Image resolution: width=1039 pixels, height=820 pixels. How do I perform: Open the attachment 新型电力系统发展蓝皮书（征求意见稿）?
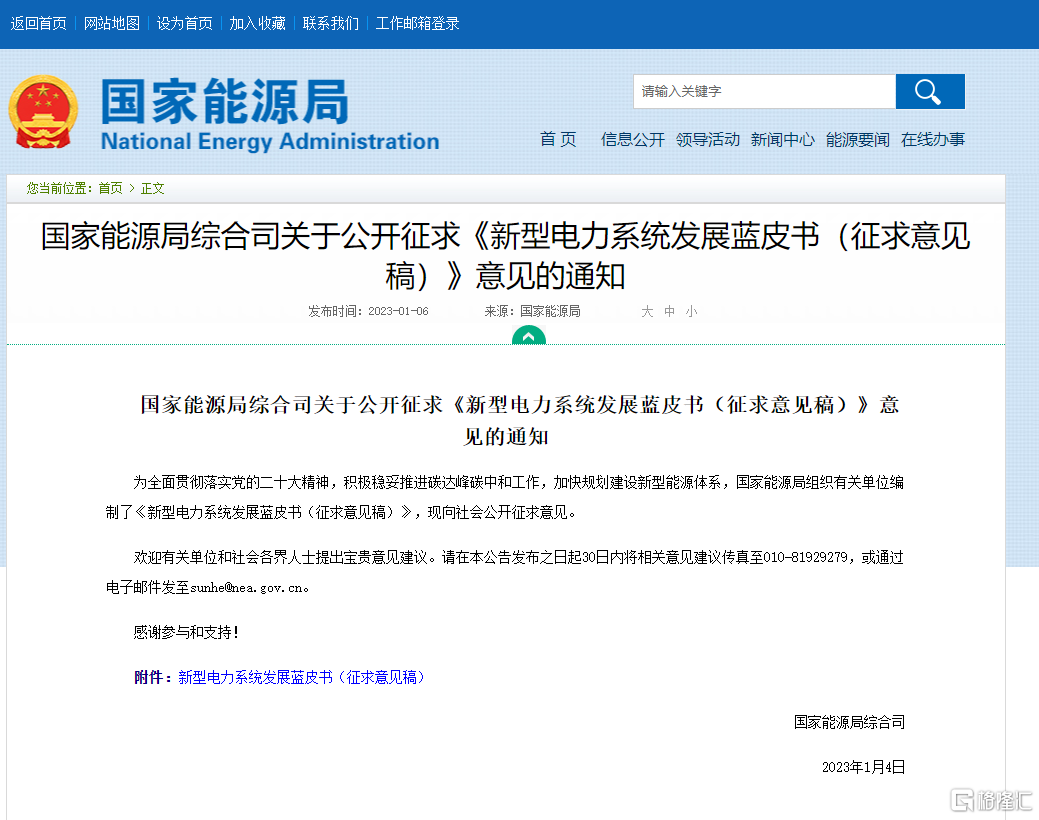(x=301, y=677)
